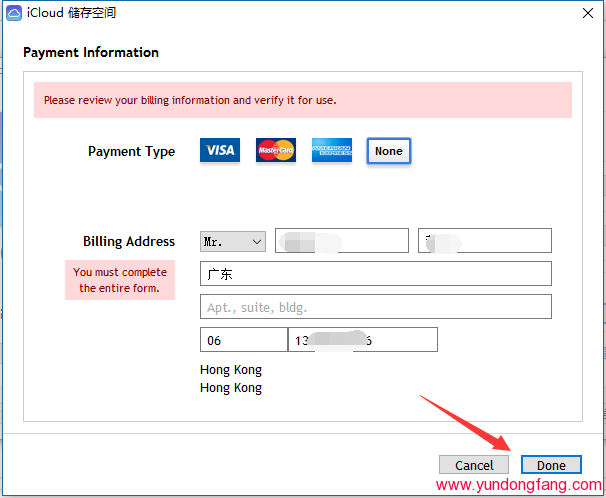Select Visa as payment type
The image size is (606, 498).
coord(220,151)
